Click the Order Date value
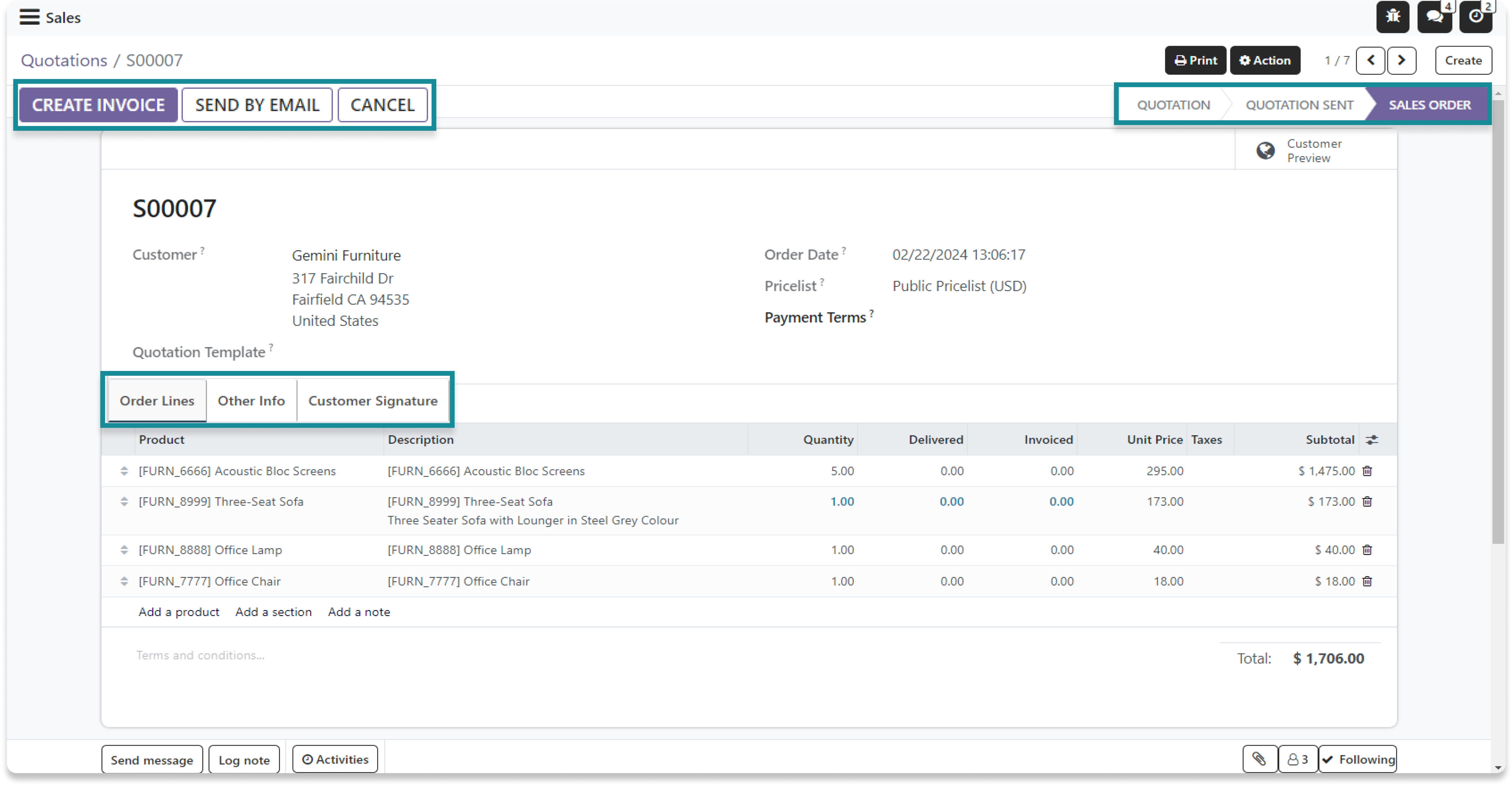 (x=958, y=254)
